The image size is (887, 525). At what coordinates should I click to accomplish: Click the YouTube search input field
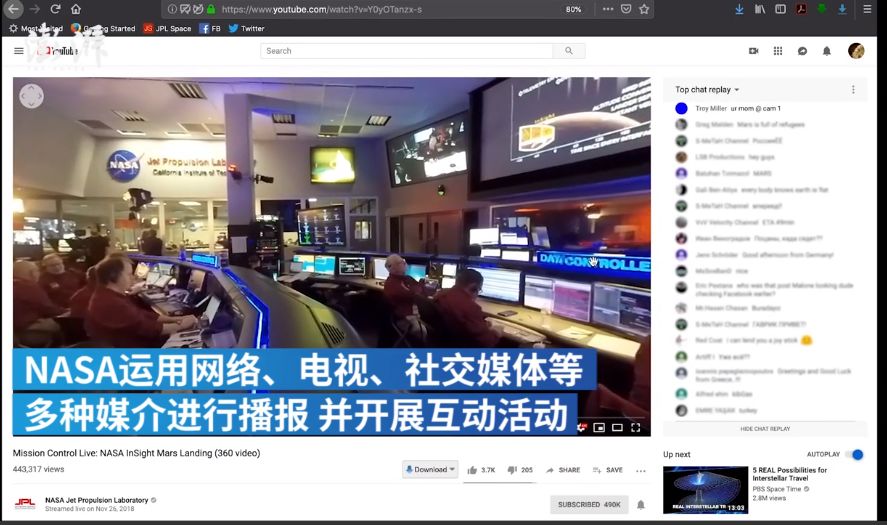[407, 51]
